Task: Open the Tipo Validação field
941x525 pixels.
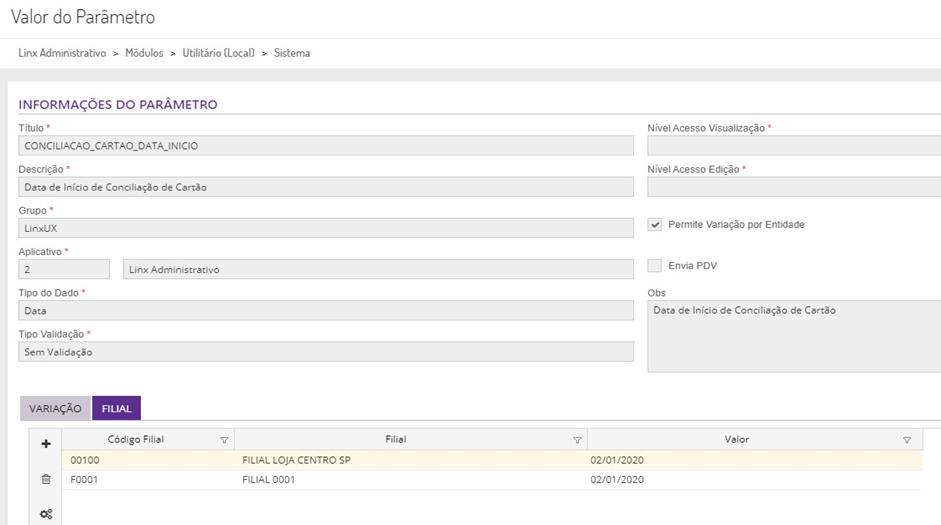Action: click(x=326, y=352)
